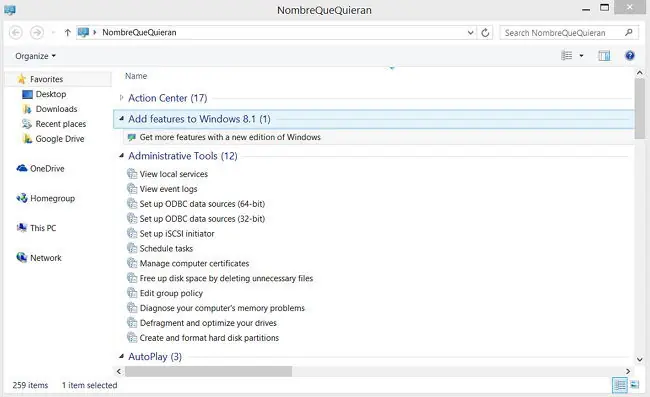Select This PC in the navigation pane
The width and height of the screenshot is (650, 397).
(x=43, y=228)
